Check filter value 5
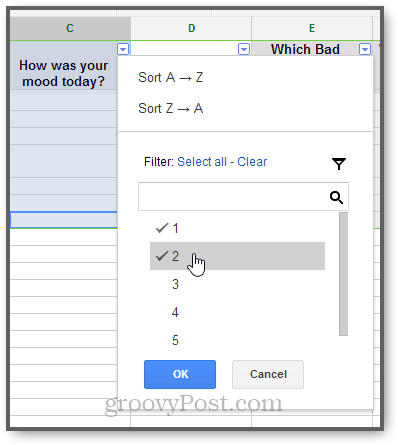 tap(237, 340)
